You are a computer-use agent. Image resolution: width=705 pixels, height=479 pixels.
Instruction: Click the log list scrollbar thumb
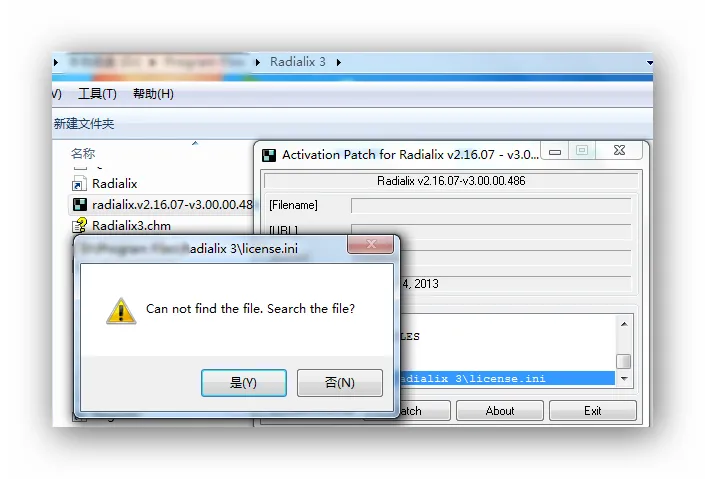click(624, 361)
